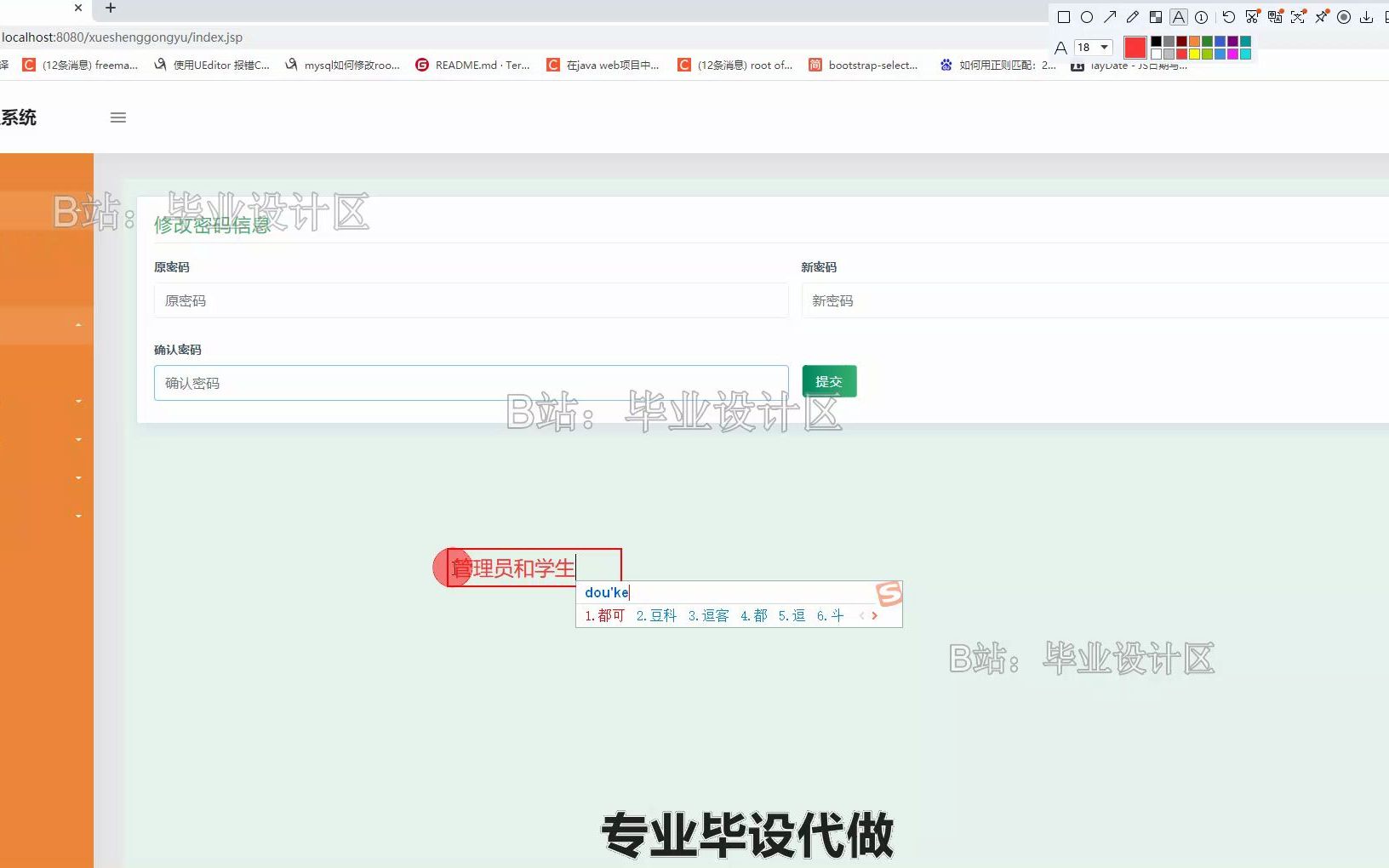This screenshot has height=868, width=1389.
Task: Open the freema... bookmark
Action: point(80,65)
